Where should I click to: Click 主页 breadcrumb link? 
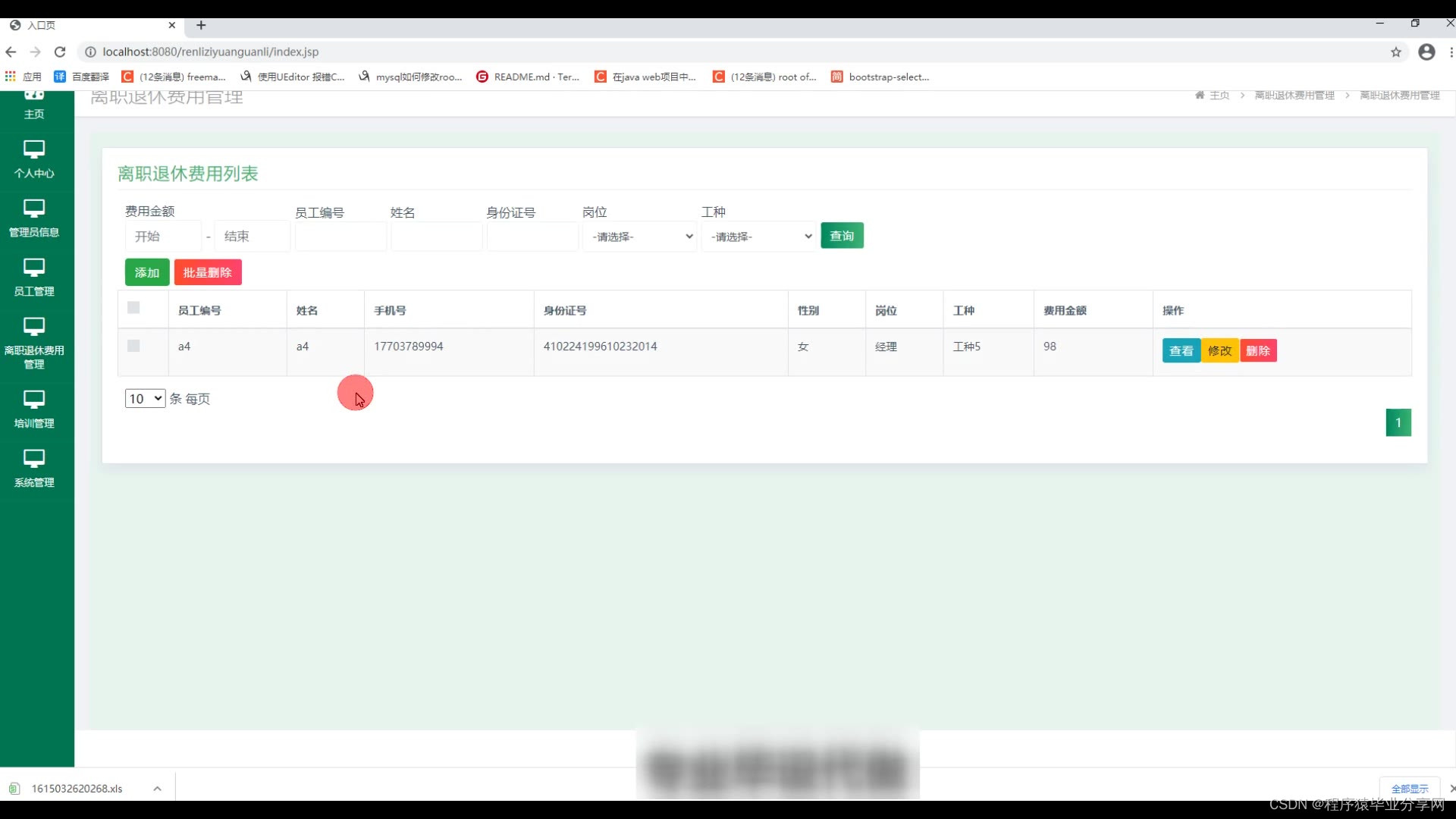click(x=1219, y=95)
